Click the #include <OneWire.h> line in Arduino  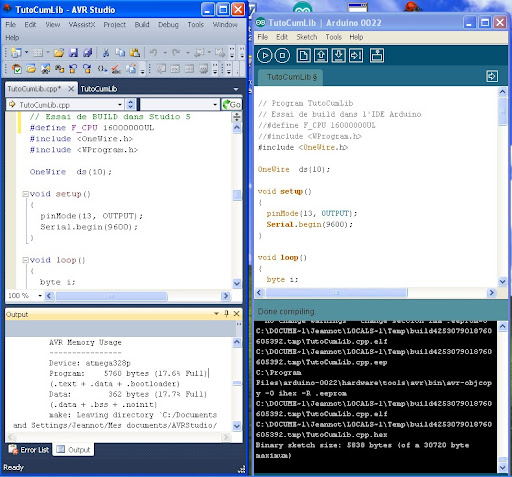coord(303,147)
